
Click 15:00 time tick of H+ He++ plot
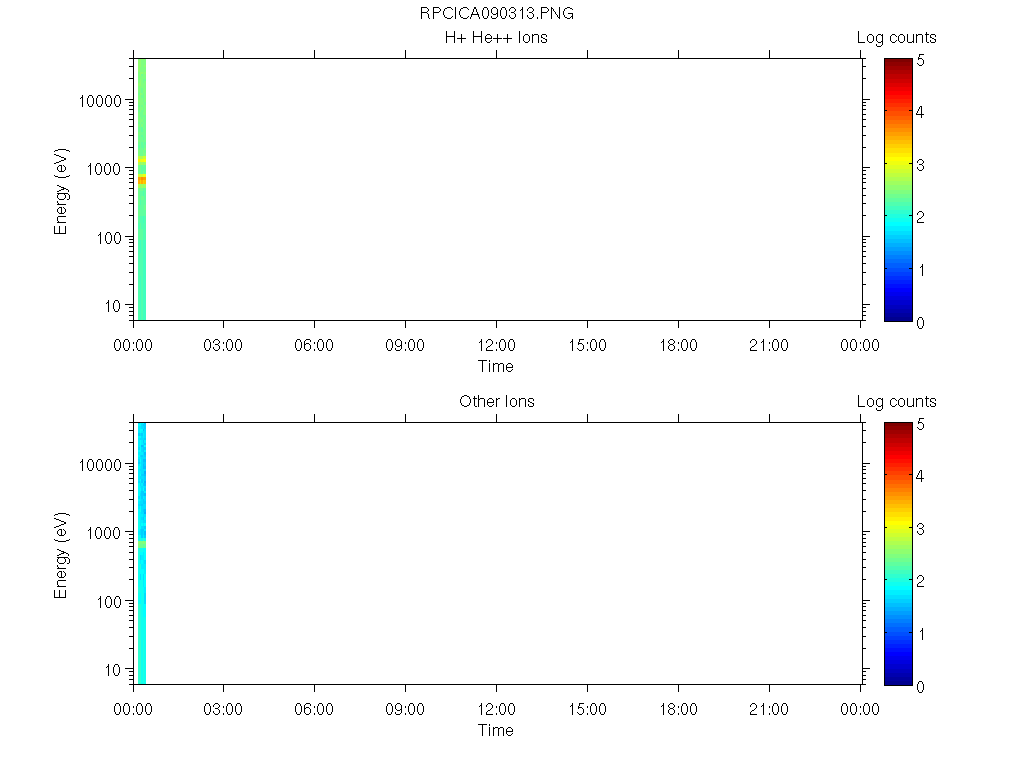587,345
